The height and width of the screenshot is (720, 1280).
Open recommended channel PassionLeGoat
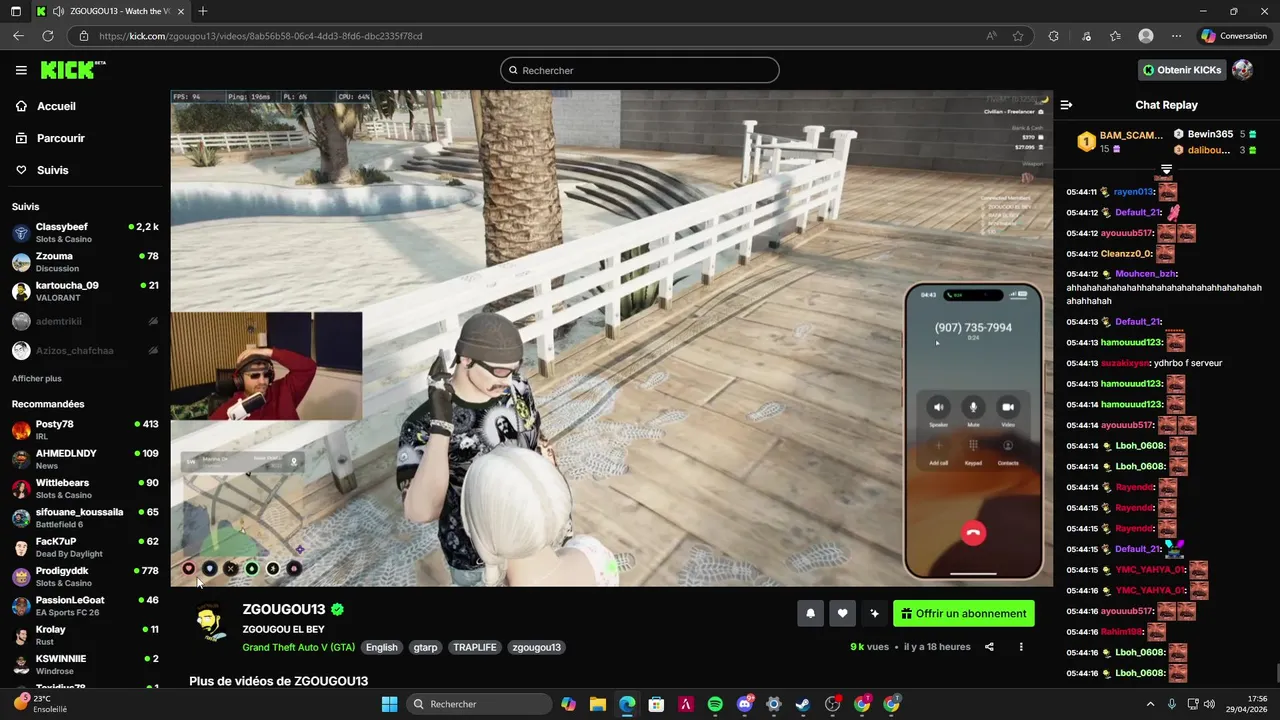[85, 606]
